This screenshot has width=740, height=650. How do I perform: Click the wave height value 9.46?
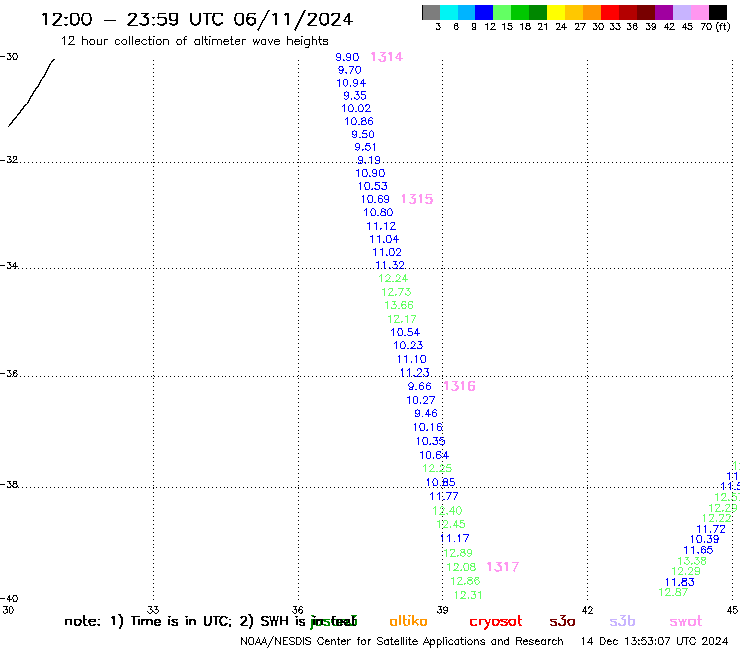(x=426, y=414)
